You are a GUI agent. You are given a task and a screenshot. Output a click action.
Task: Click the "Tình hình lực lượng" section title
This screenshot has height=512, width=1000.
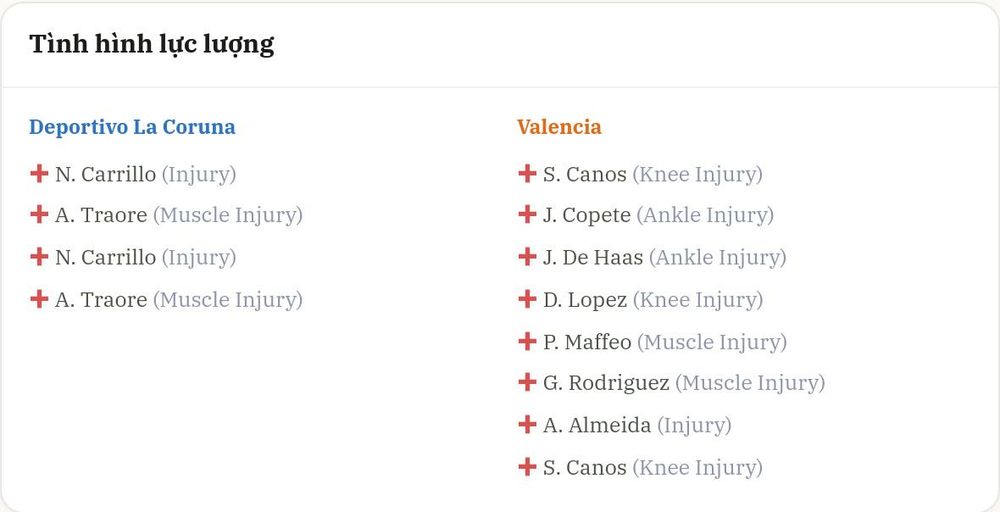tap(152, 45)
